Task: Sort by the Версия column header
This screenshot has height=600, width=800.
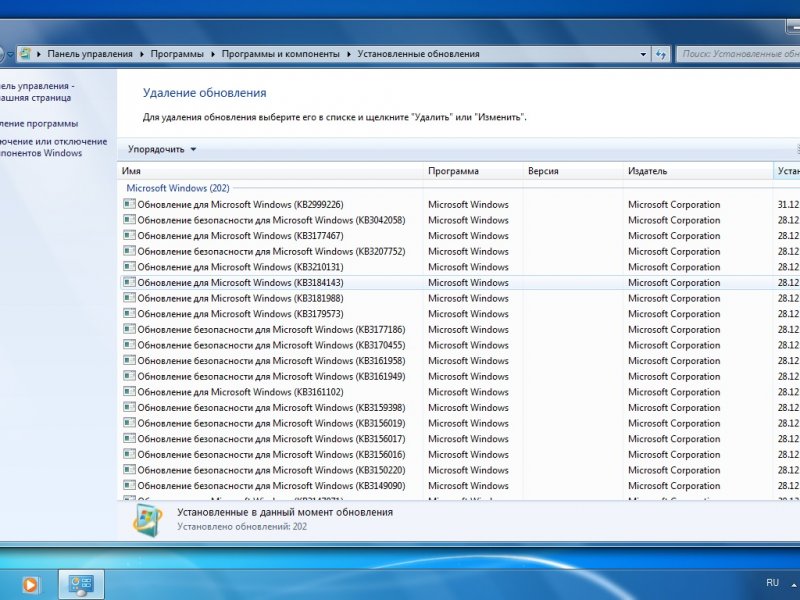Action: coord(573,171)
